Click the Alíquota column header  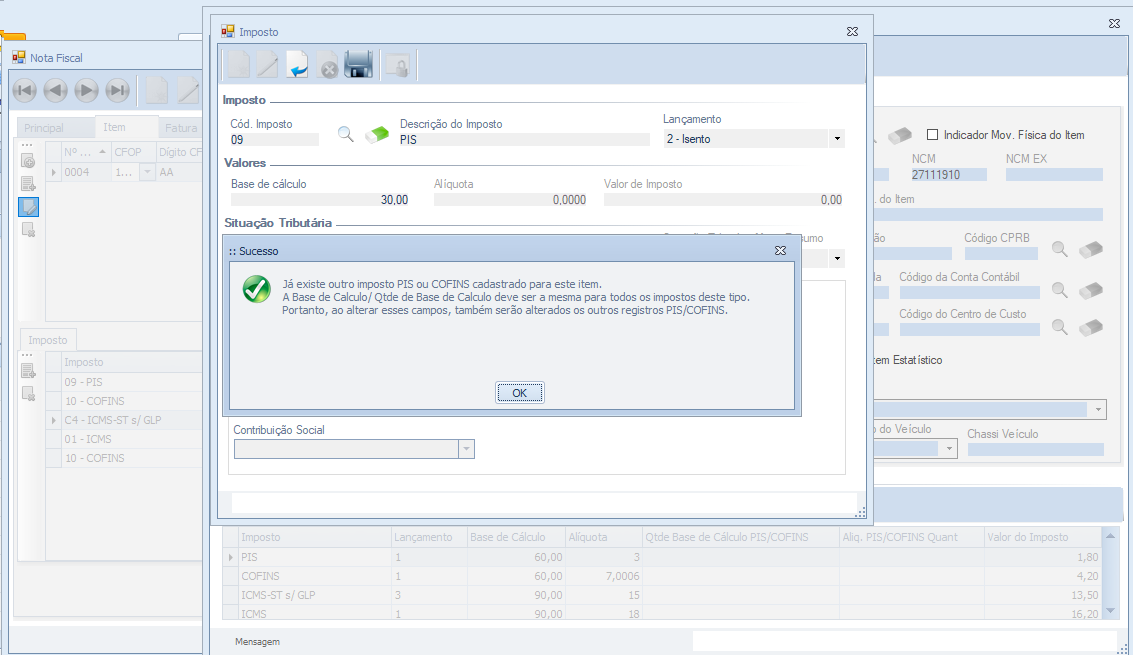coord(588,537)
